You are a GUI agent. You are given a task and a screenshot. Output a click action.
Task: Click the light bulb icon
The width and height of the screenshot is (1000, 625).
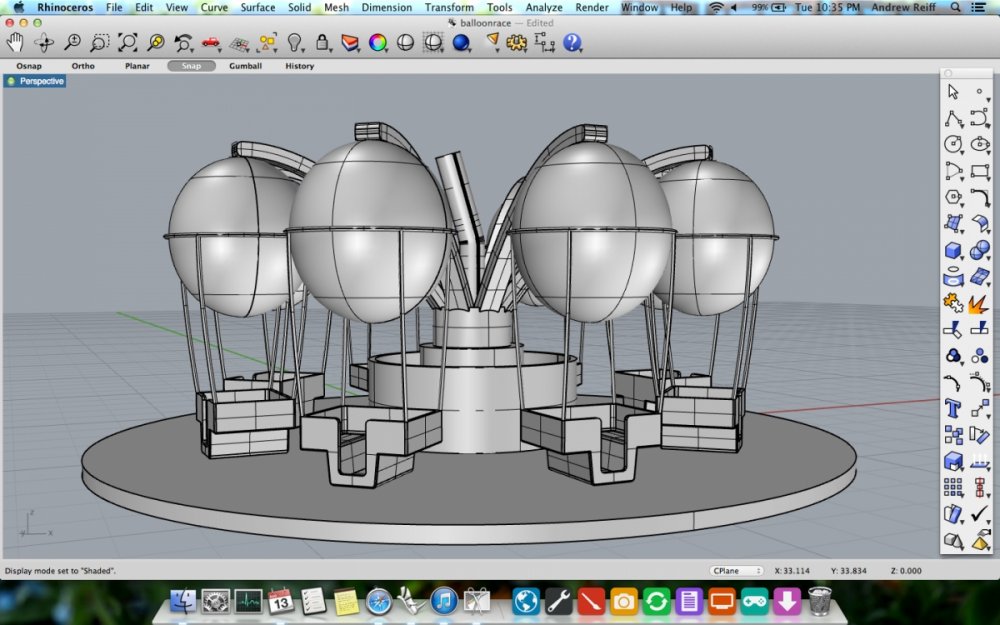[295, 42]
